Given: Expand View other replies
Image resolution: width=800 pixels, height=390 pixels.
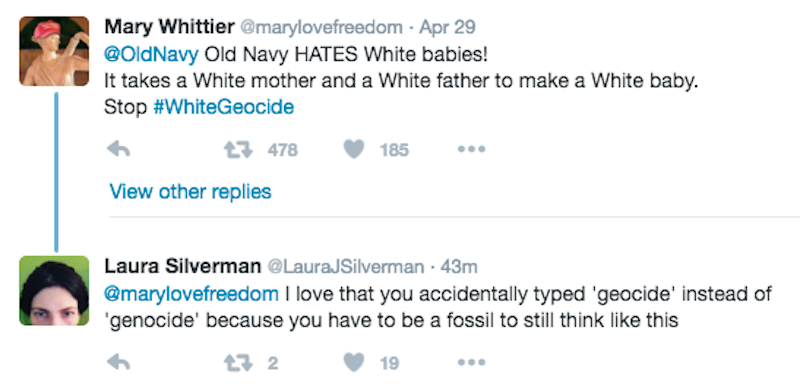Looking at the screenshot, I should (x=190, y=192).
